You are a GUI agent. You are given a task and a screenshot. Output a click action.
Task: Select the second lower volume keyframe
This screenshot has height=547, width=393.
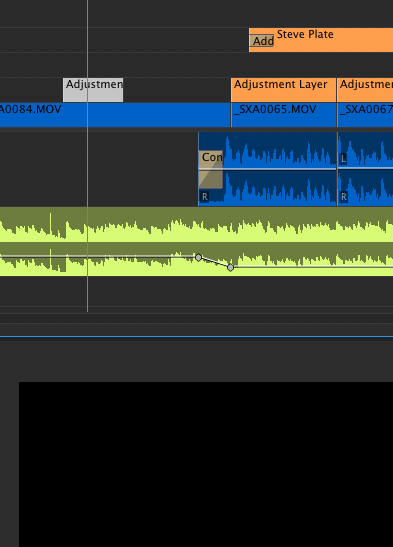point(230,268)
